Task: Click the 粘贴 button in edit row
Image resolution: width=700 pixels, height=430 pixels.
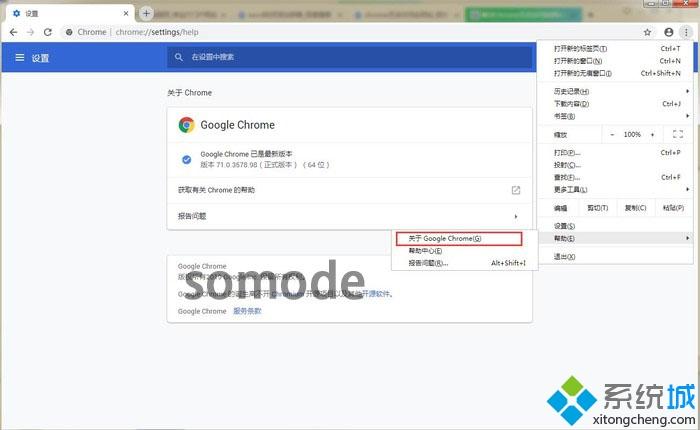Action: pos(673,208)
